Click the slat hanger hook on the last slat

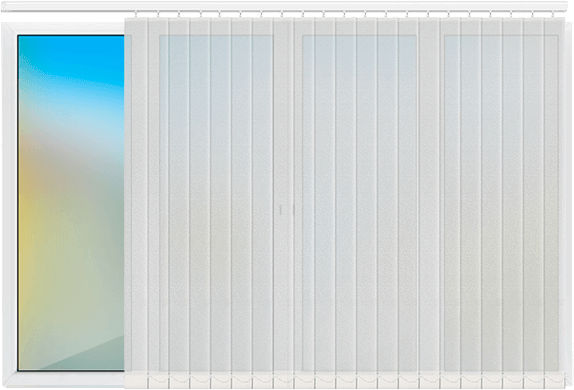coord(553,15)
